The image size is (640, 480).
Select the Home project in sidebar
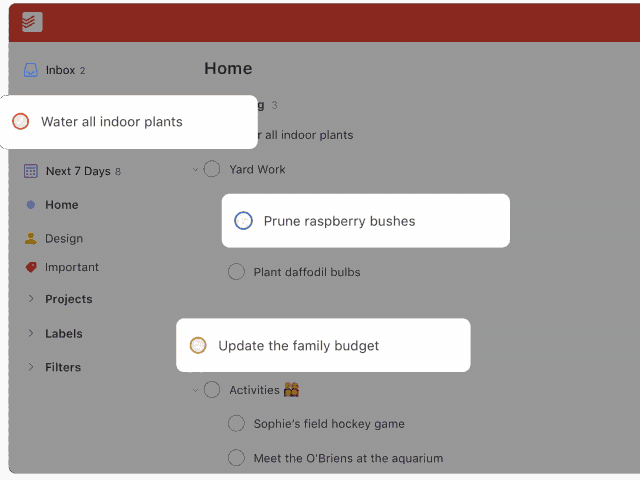pyautogui.click(x=62, y=204)
